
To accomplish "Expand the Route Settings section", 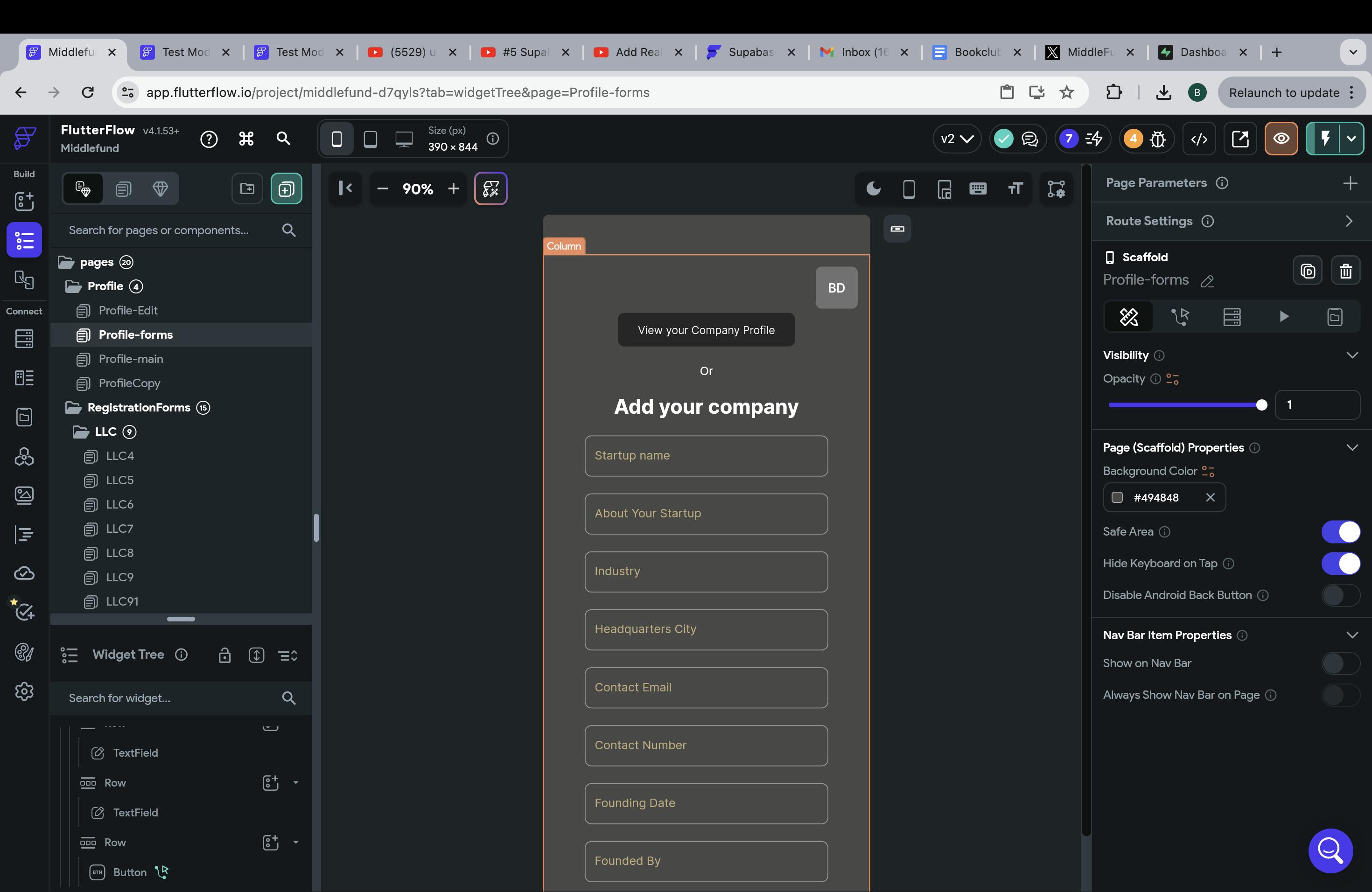I will coord(1348,221).
